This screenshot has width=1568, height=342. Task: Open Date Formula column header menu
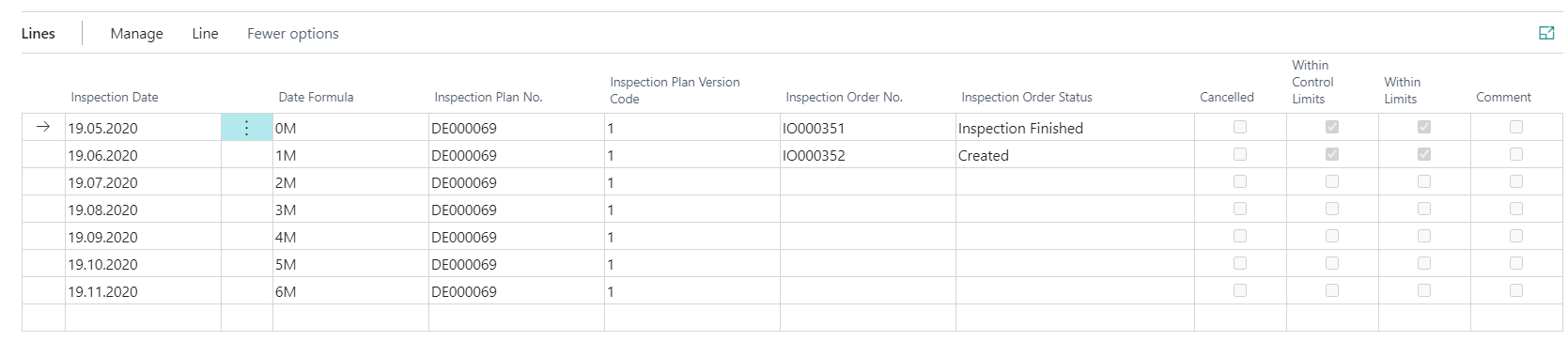click(x=316, y=97)
